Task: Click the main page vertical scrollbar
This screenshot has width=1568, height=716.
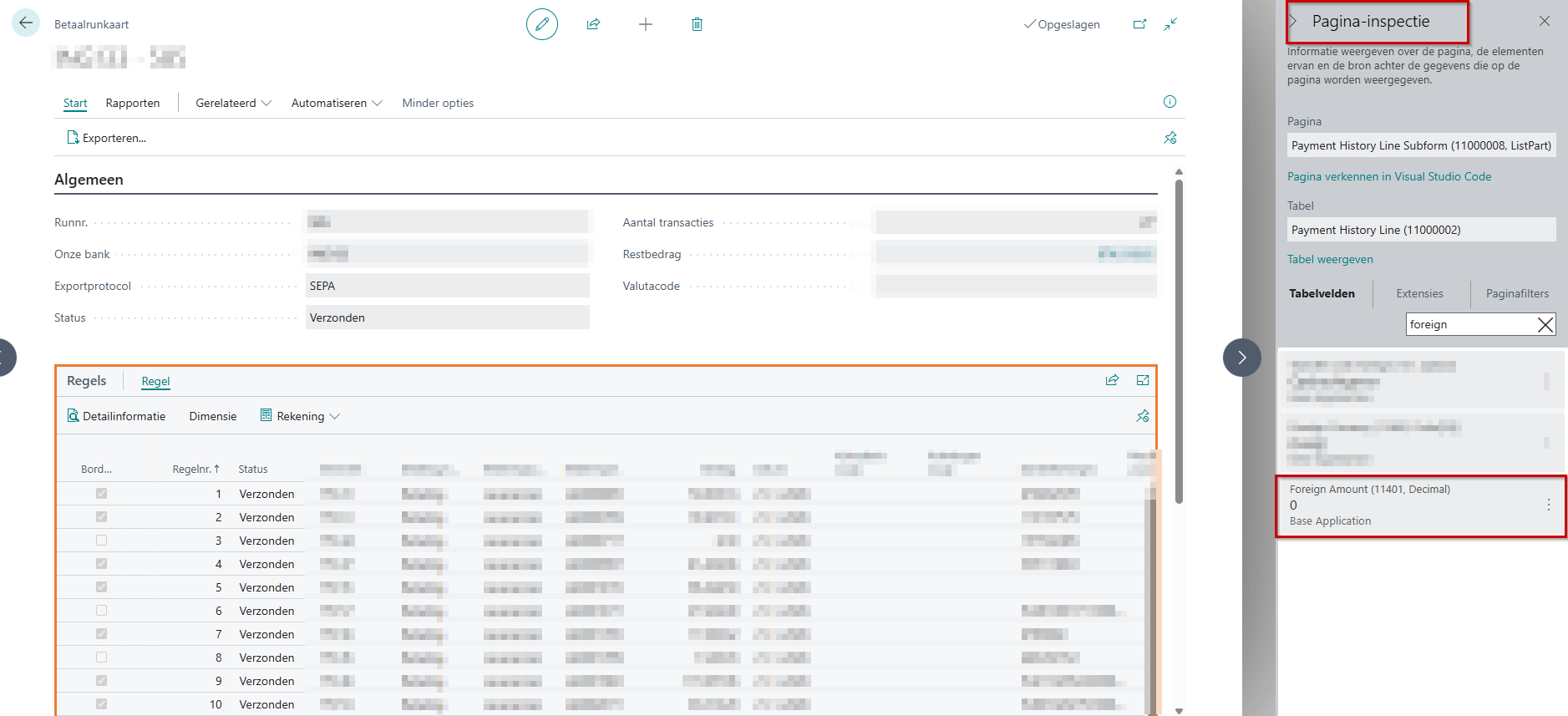Action: coord(1179,334)
